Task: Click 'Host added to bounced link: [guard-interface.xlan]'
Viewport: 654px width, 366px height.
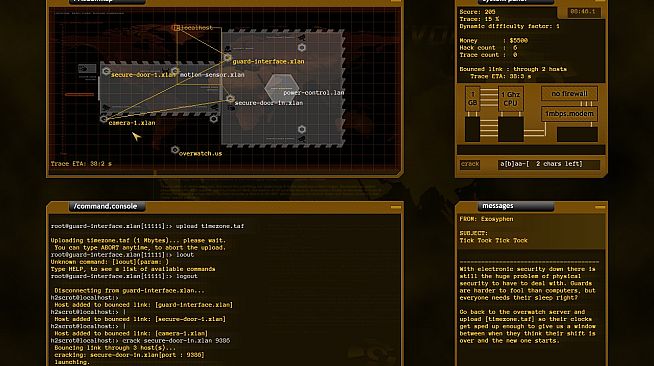Action: [x=143, y=305]
